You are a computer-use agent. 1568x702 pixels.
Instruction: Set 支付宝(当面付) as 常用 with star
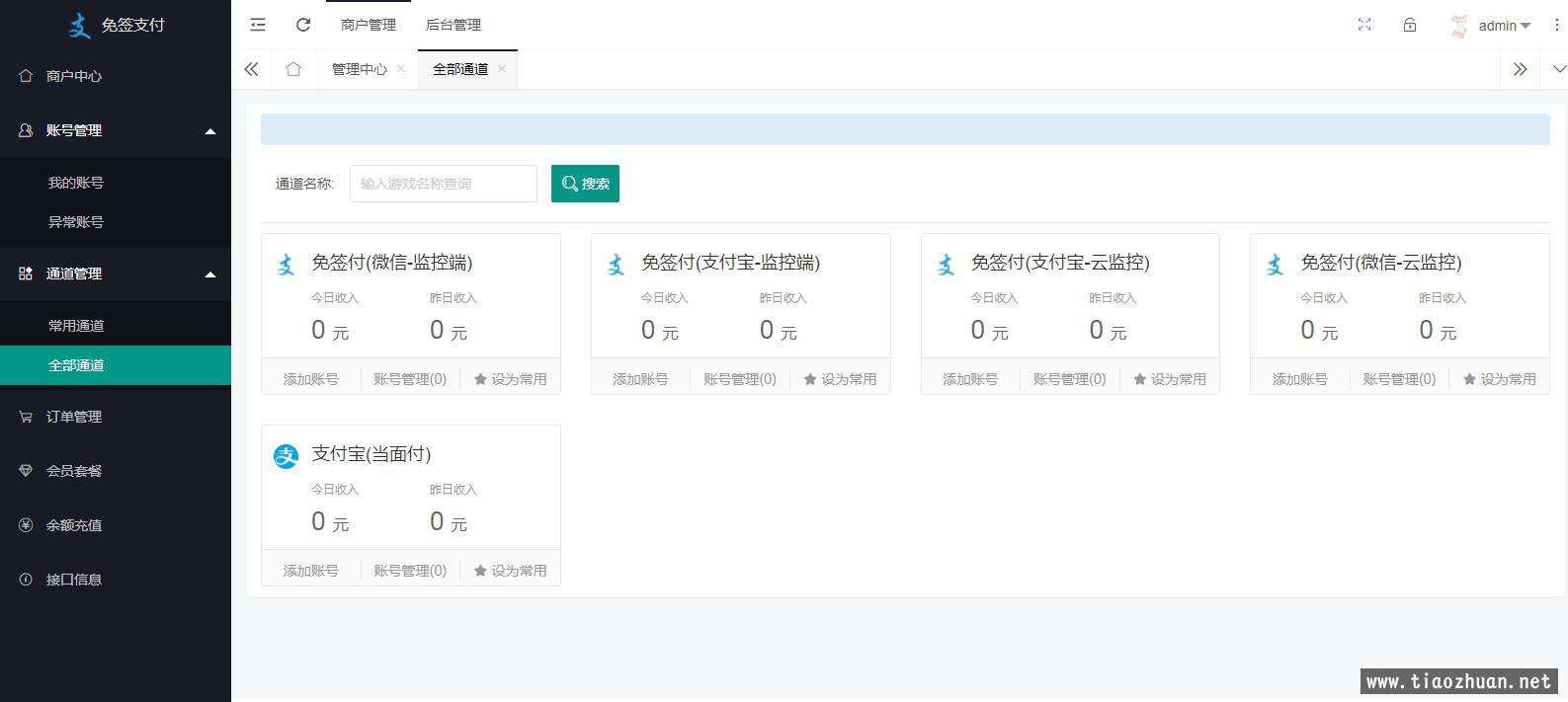(510, 571)
